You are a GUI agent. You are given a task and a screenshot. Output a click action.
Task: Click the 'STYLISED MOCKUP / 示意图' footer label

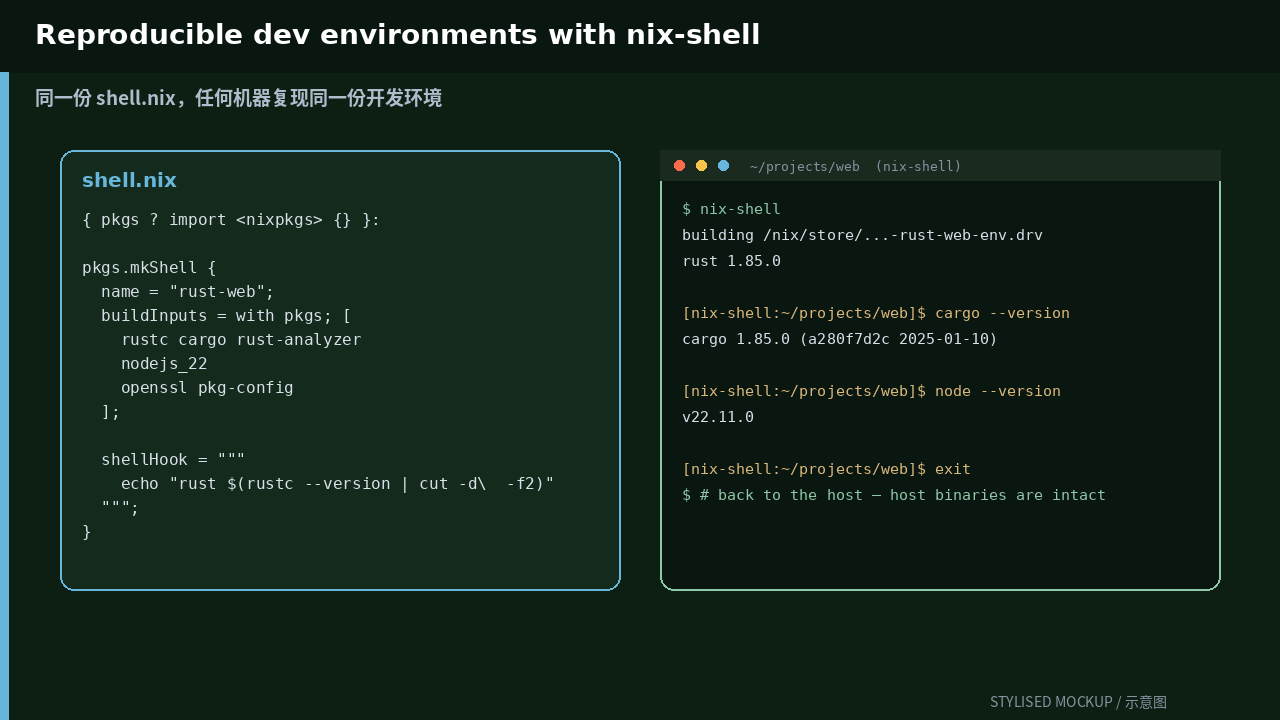click(x=1078, y=702)
